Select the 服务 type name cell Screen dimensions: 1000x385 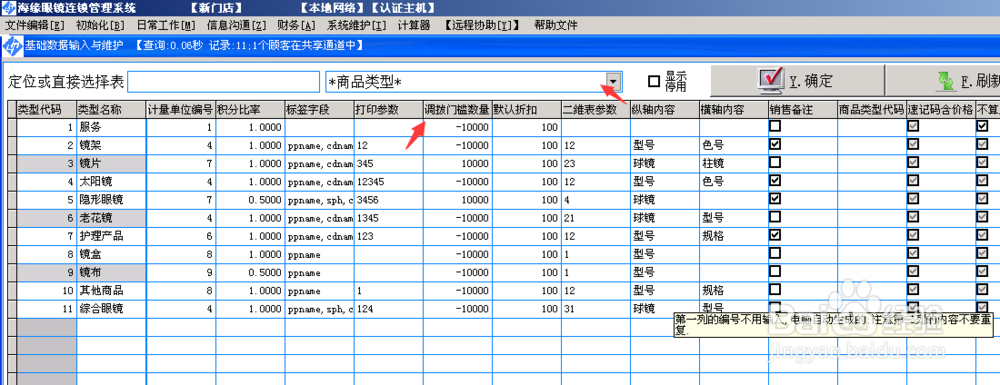tap(111, 127)
